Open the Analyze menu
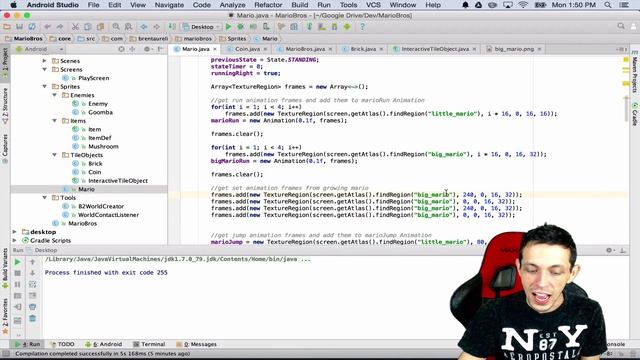Viewport: 640px width, 360px height. click(232, 5)
